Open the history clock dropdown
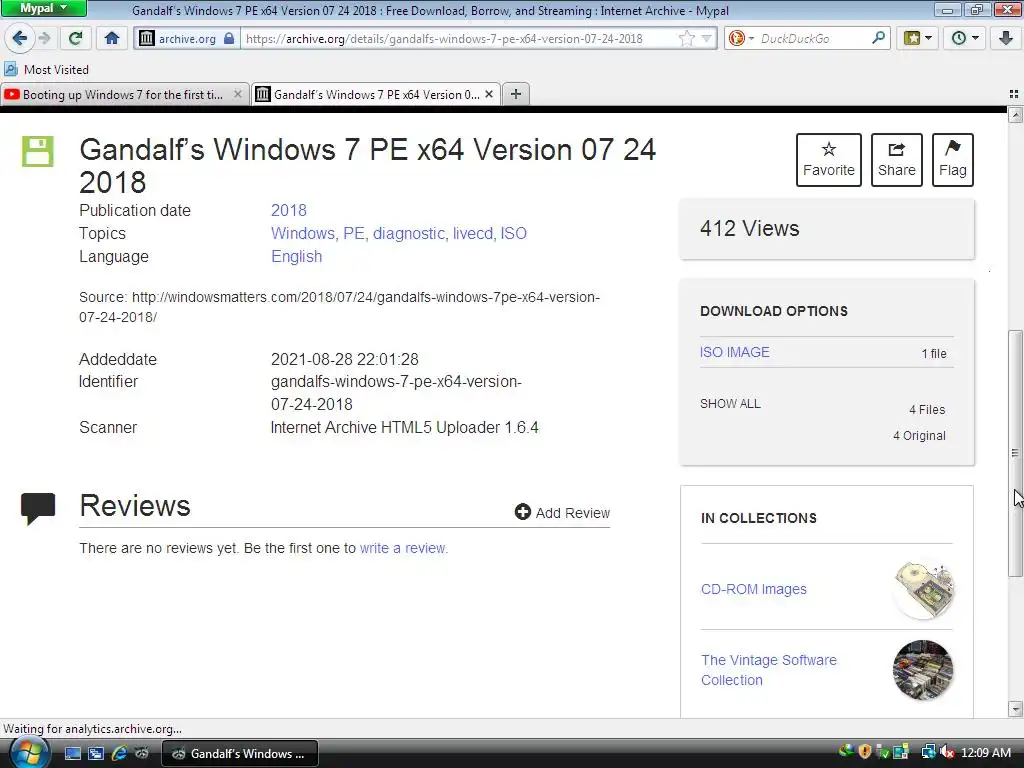Image resolution: width=1024 pixels, height=768 pixels. tap(965, 39)
